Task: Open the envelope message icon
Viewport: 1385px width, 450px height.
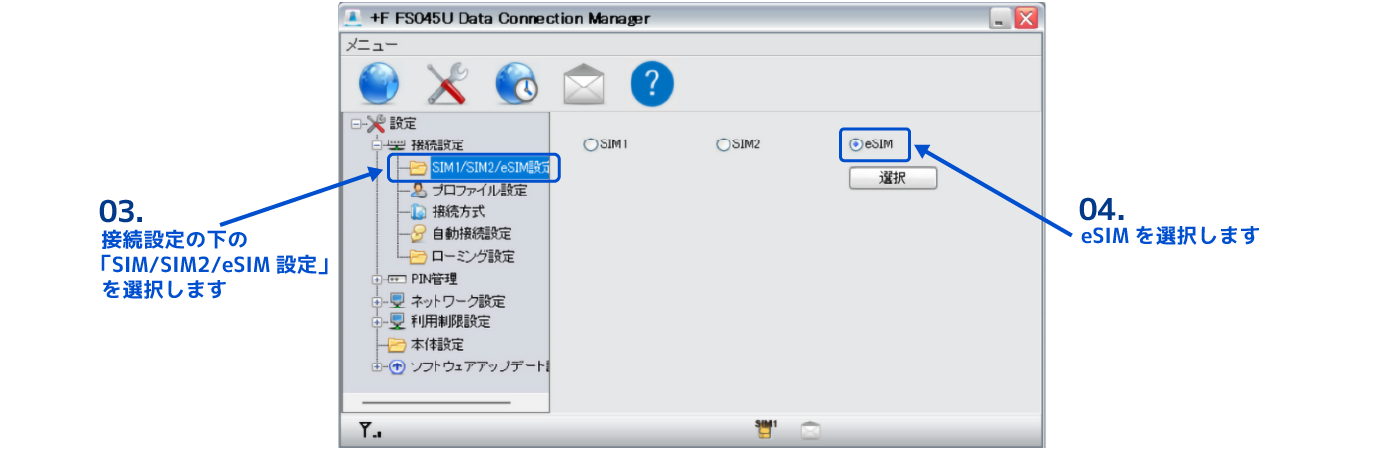Action: tap(584, 85)
